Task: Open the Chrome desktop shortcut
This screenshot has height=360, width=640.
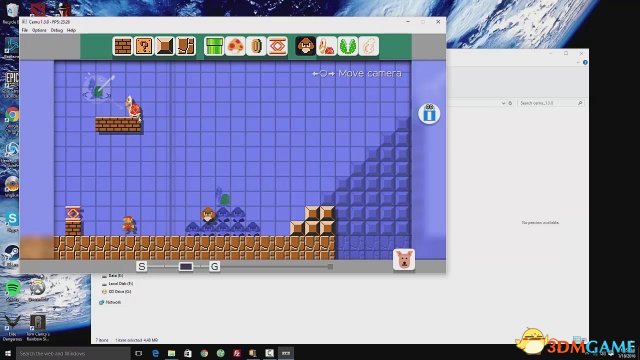Action: 12,119
